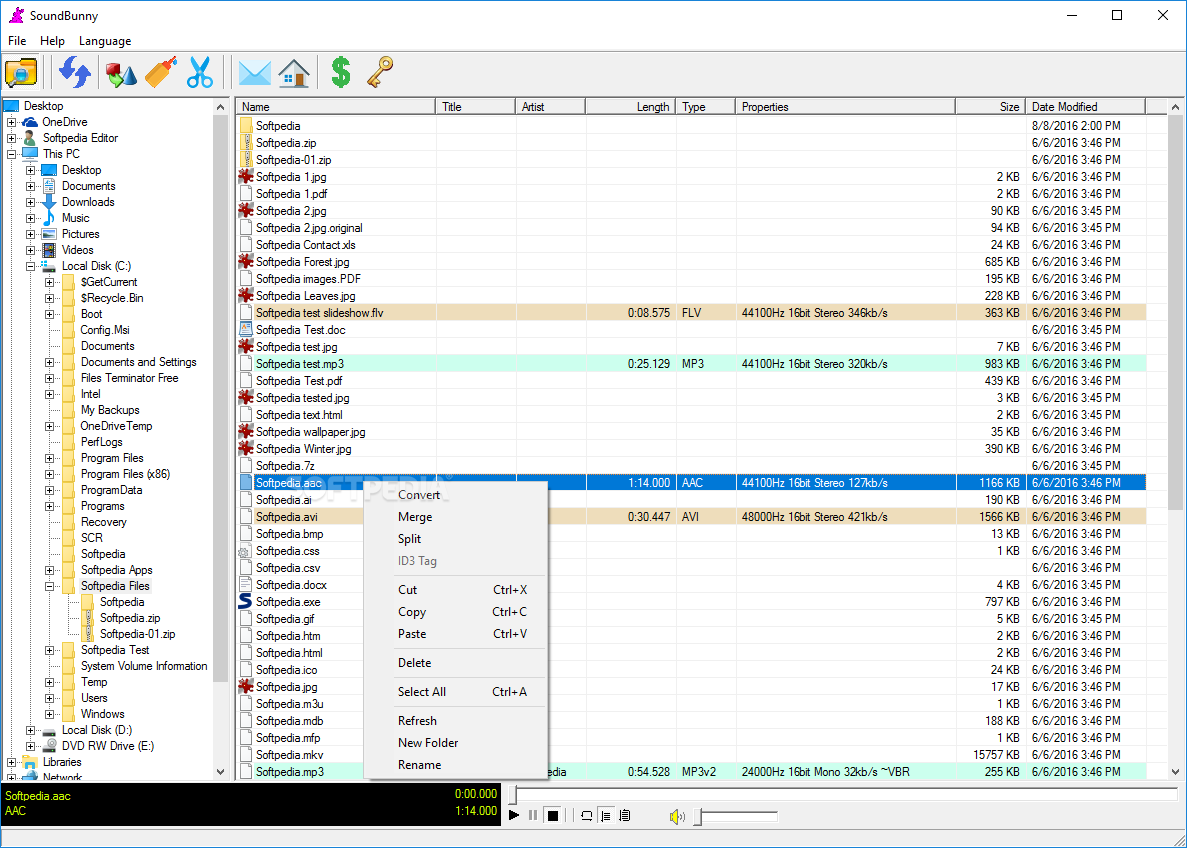Expand the Documents and Settings node

pyautogui.click(x=49, y=362)
